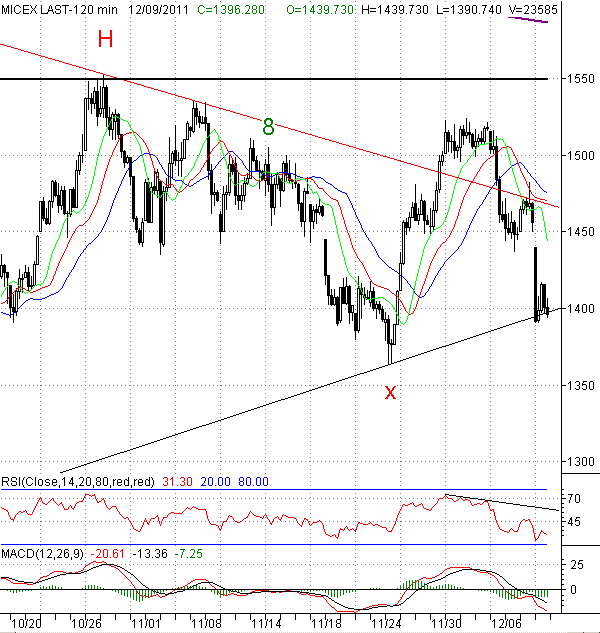Click the 1500 price axis label

[x=581, y=155]
